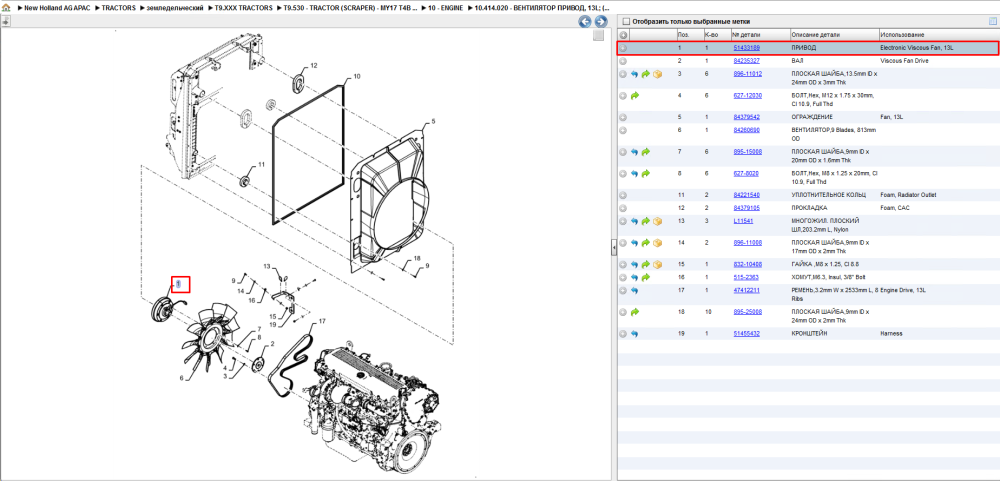Image resolution: width=1000 pixels, height=481 pixels.
Task: Click the green forward arrow for part 627-12030
Action: pos(635,96)
